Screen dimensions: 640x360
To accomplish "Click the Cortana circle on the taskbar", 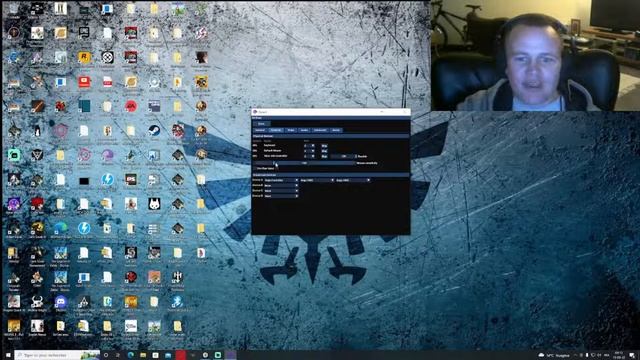I will point(106,355).
